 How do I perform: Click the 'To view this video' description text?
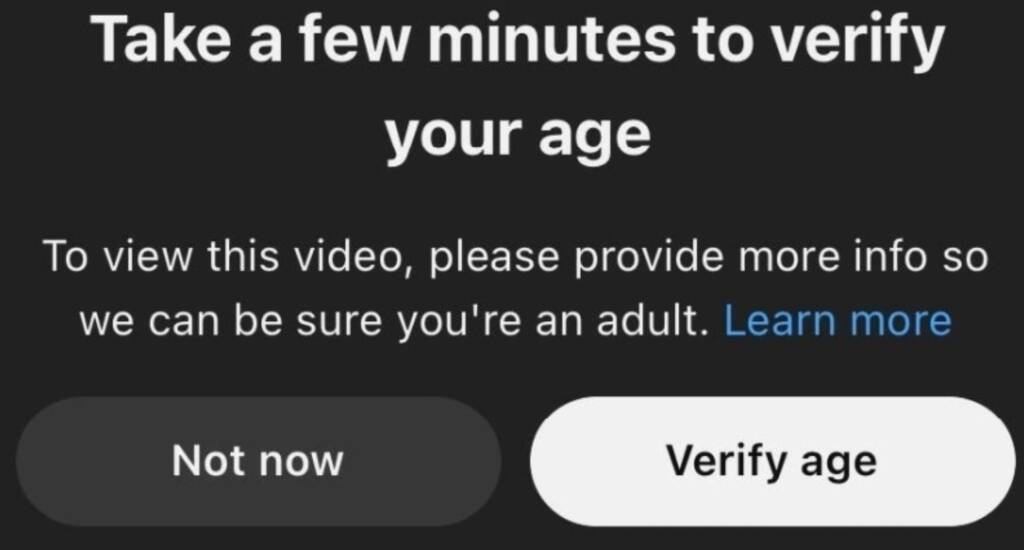(x=228, y=256)
